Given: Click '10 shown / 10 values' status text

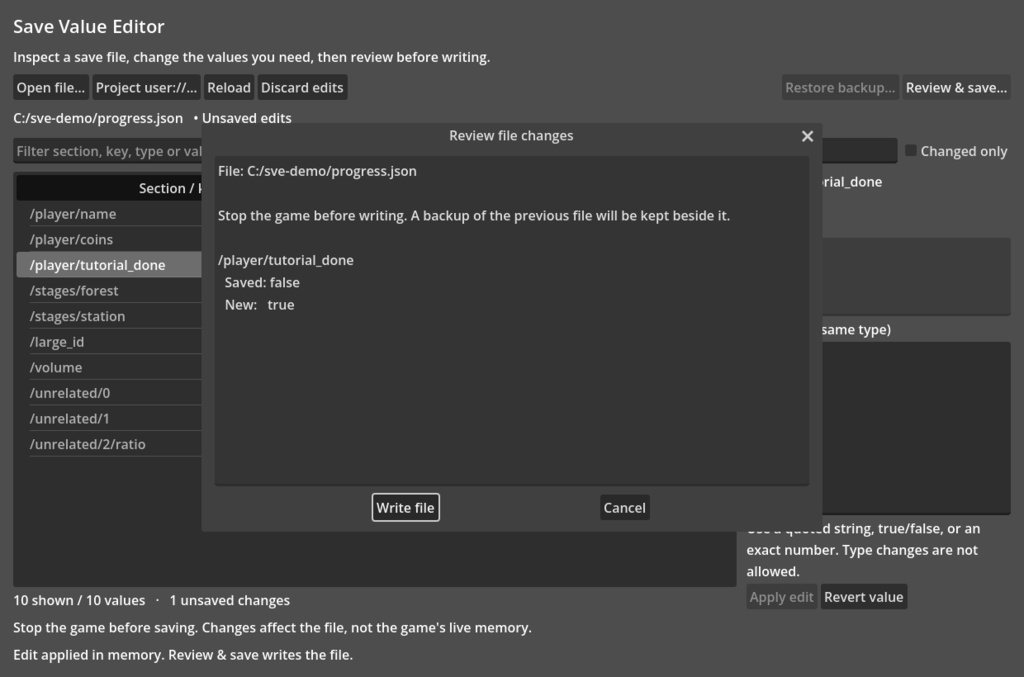Looking at the screenshot, I should pos(79,600).
